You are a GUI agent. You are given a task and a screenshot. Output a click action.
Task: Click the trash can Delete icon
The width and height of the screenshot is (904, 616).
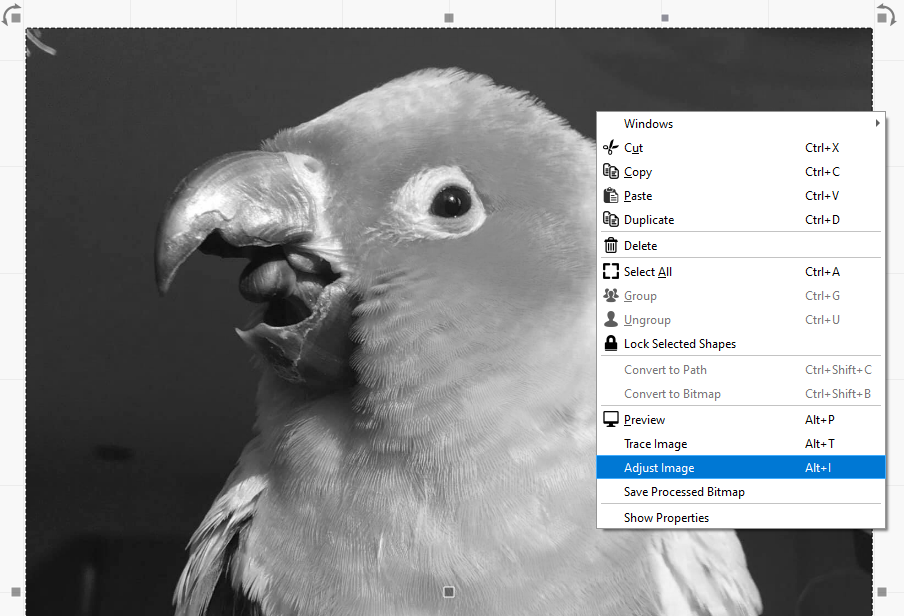coord(610,246)
